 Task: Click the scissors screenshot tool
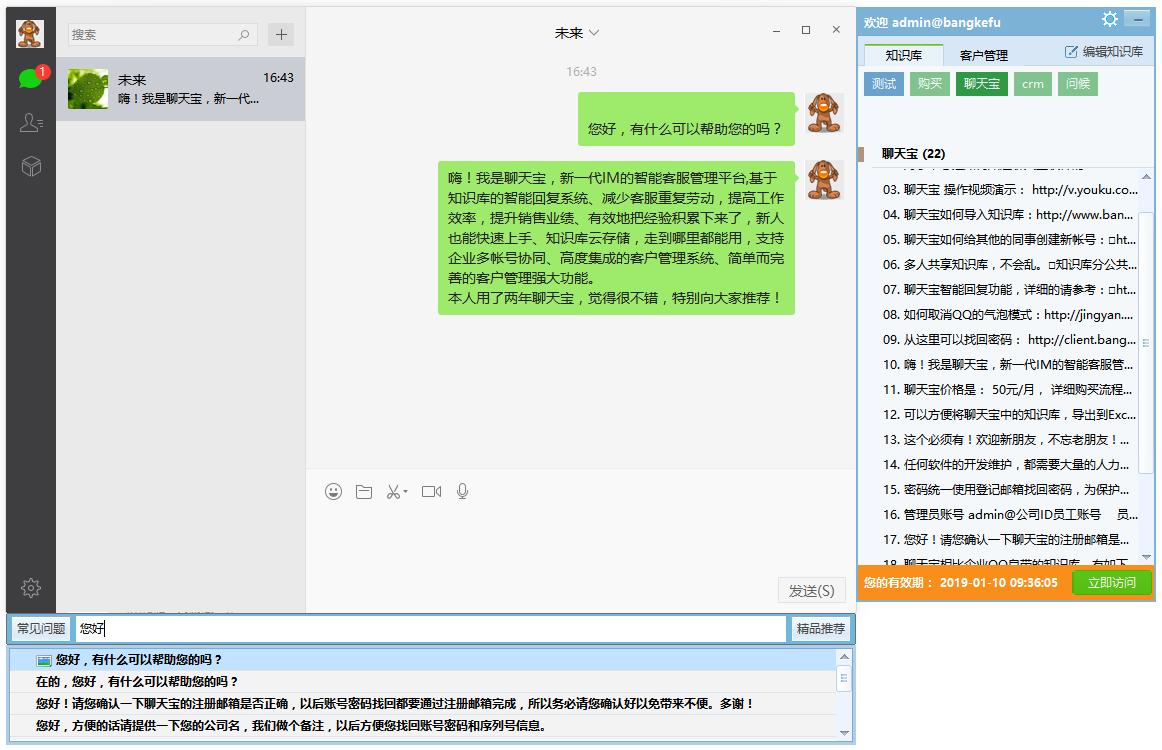[393, 491]
